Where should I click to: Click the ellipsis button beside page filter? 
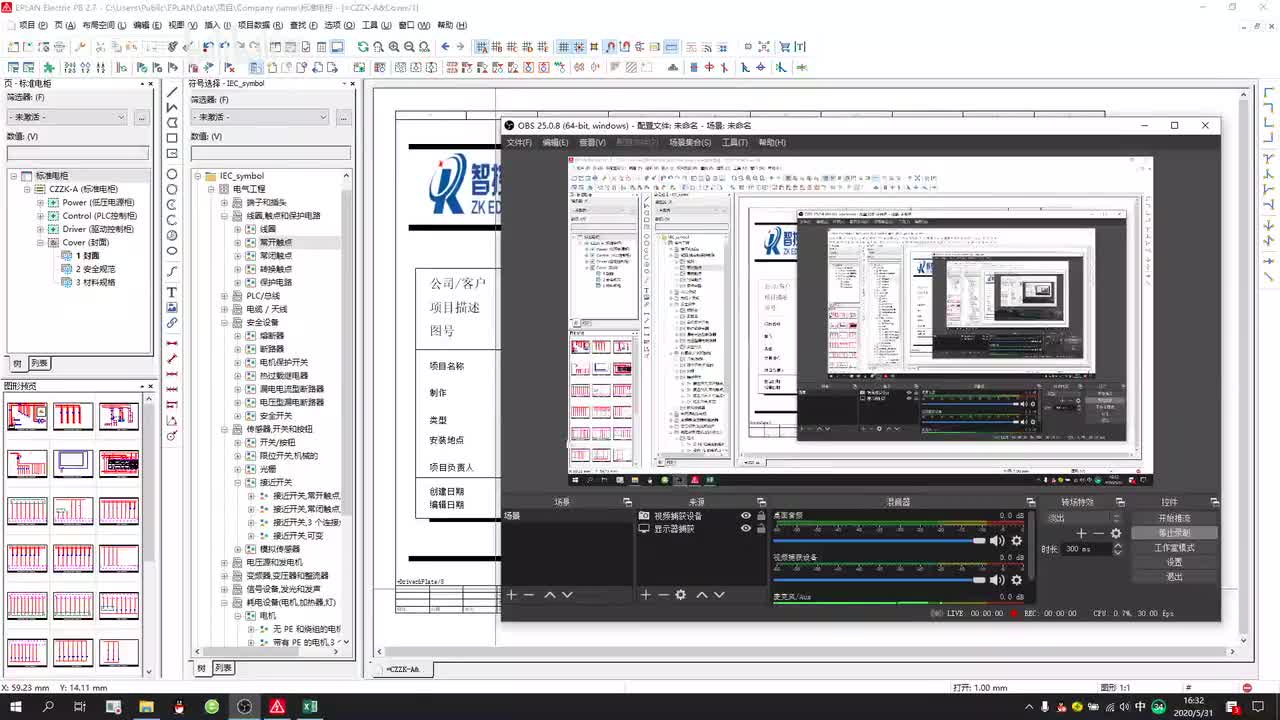click(142, 117)
